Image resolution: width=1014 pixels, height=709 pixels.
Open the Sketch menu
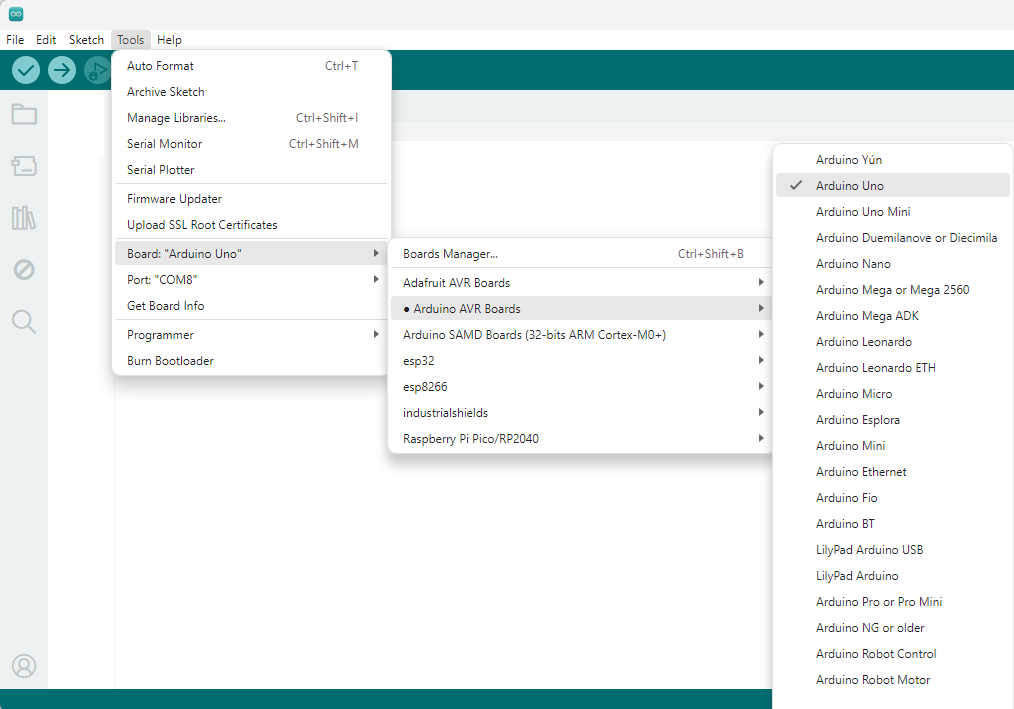tap(86, 40)
